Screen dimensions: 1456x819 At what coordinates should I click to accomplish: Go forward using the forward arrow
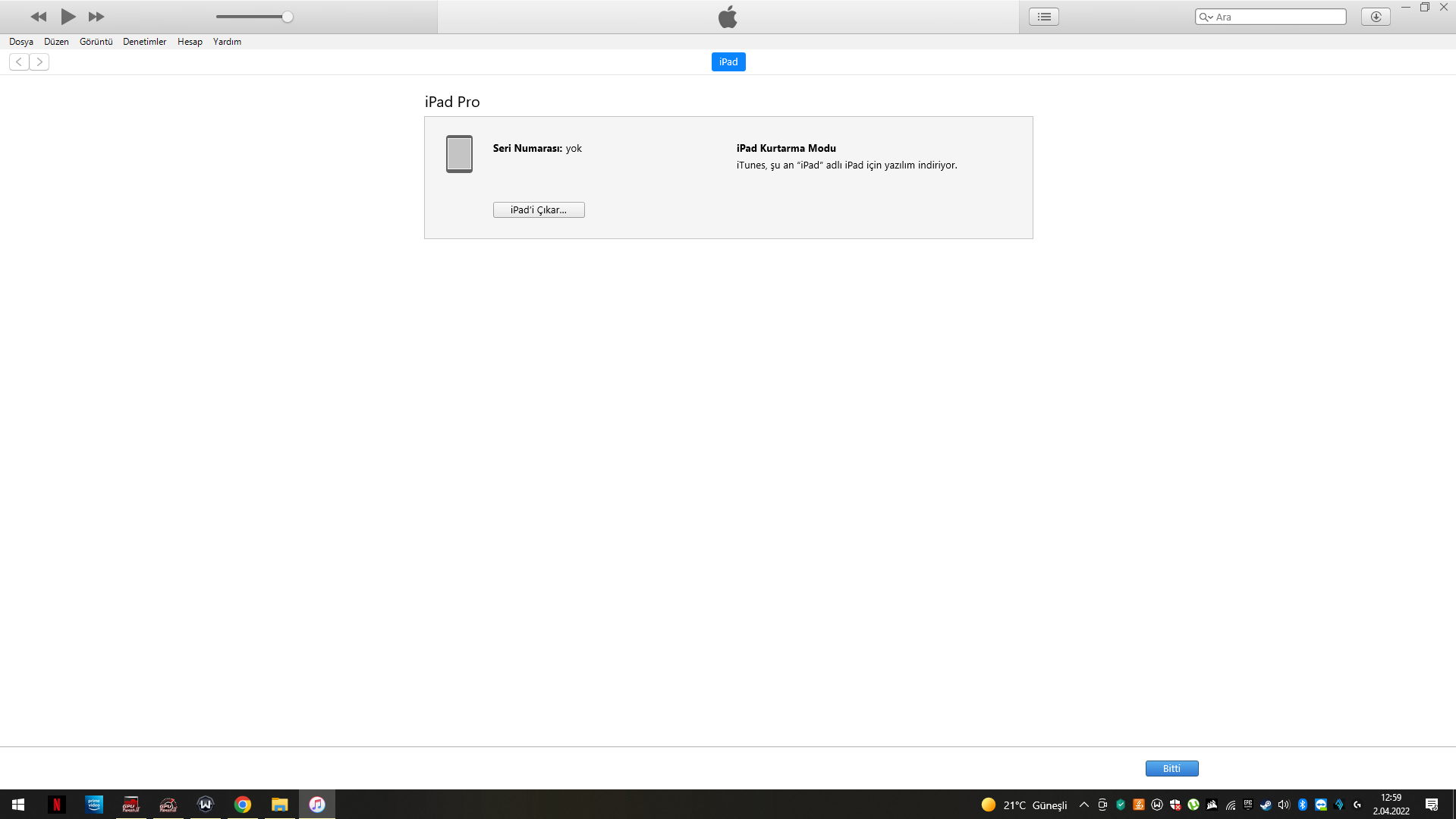(39, 62)
